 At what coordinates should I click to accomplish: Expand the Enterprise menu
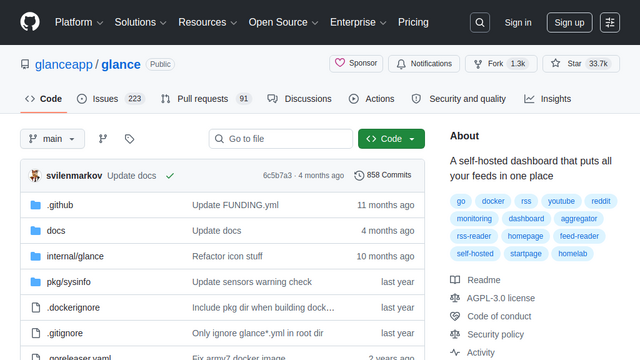point(358,22)
